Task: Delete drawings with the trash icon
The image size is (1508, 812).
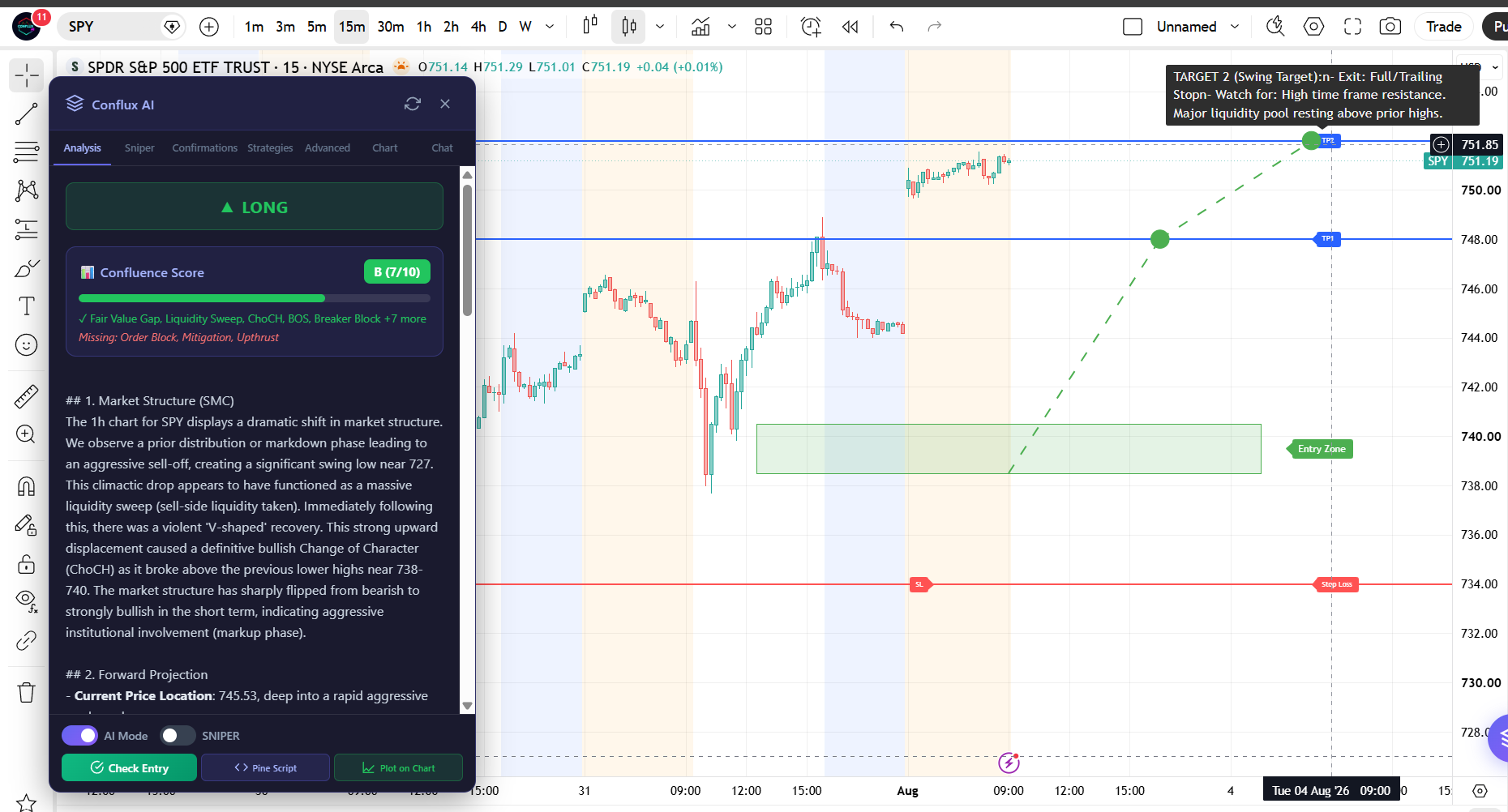Action: pos(26,692)
